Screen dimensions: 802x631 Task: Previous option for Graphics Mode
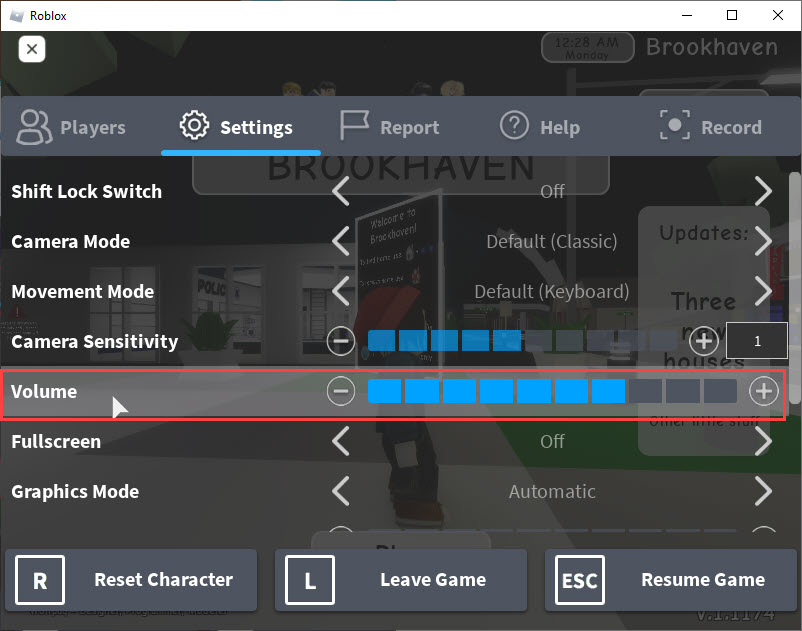tap(341, 491)
